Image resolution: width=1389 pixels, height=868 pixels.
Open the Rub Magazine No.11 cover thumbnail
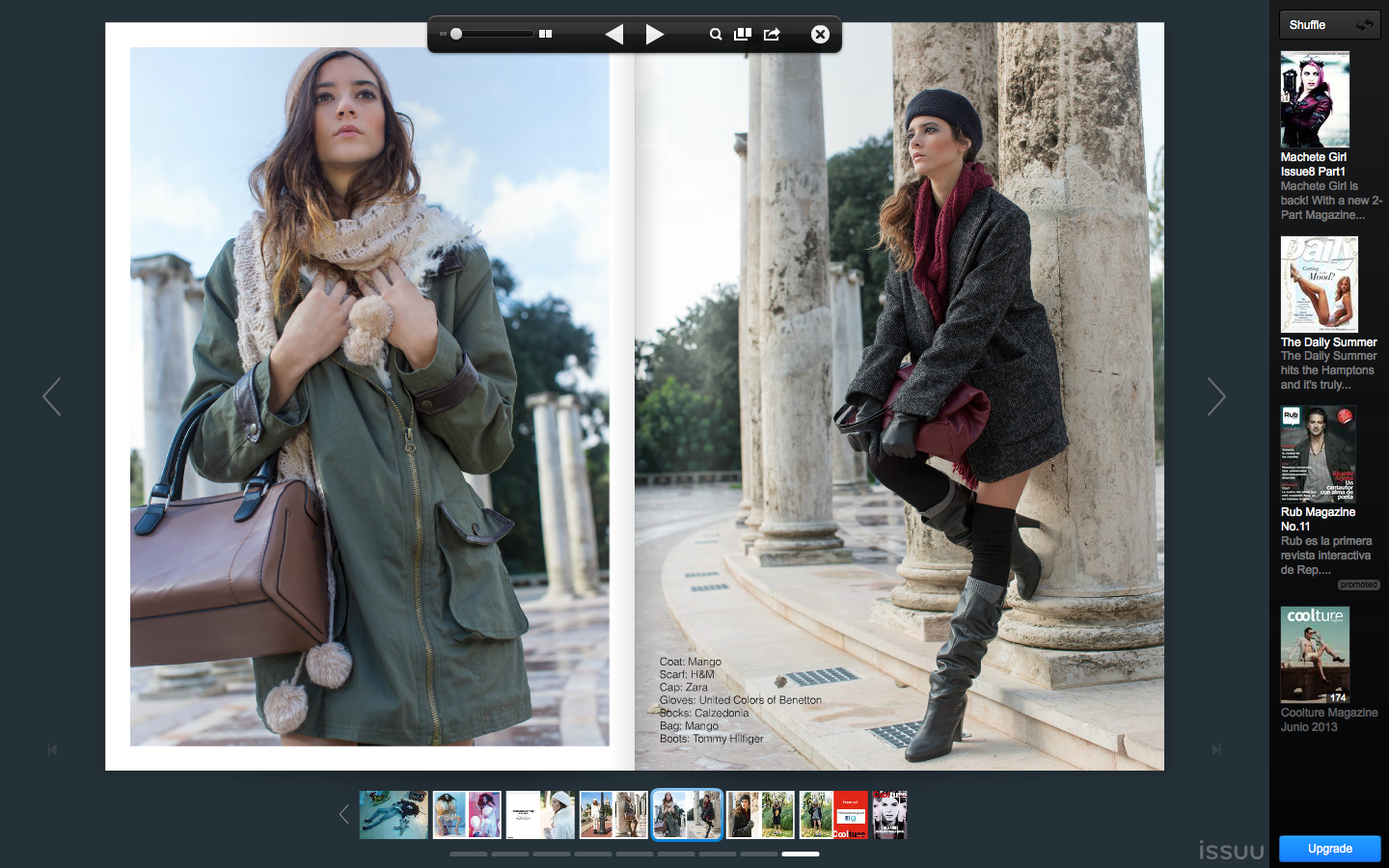(1318, 454)
